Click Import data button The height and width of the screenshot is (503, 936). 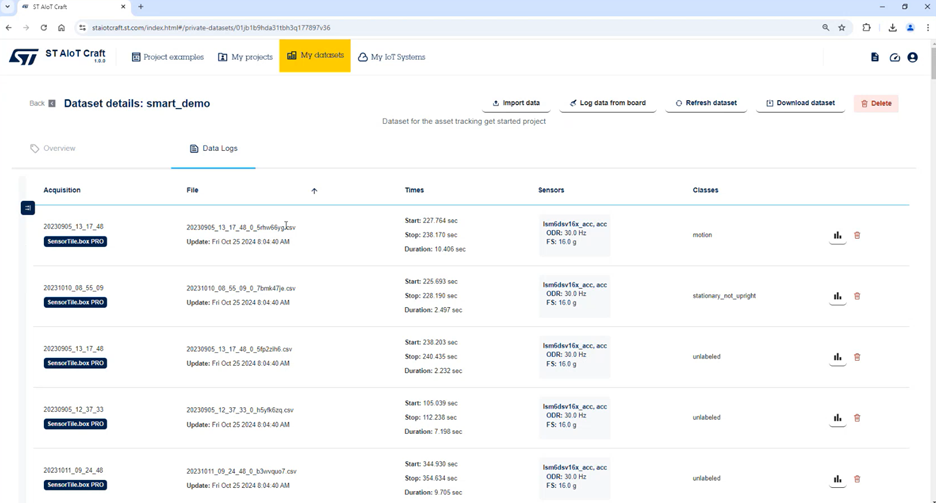[x=516, y=103]
